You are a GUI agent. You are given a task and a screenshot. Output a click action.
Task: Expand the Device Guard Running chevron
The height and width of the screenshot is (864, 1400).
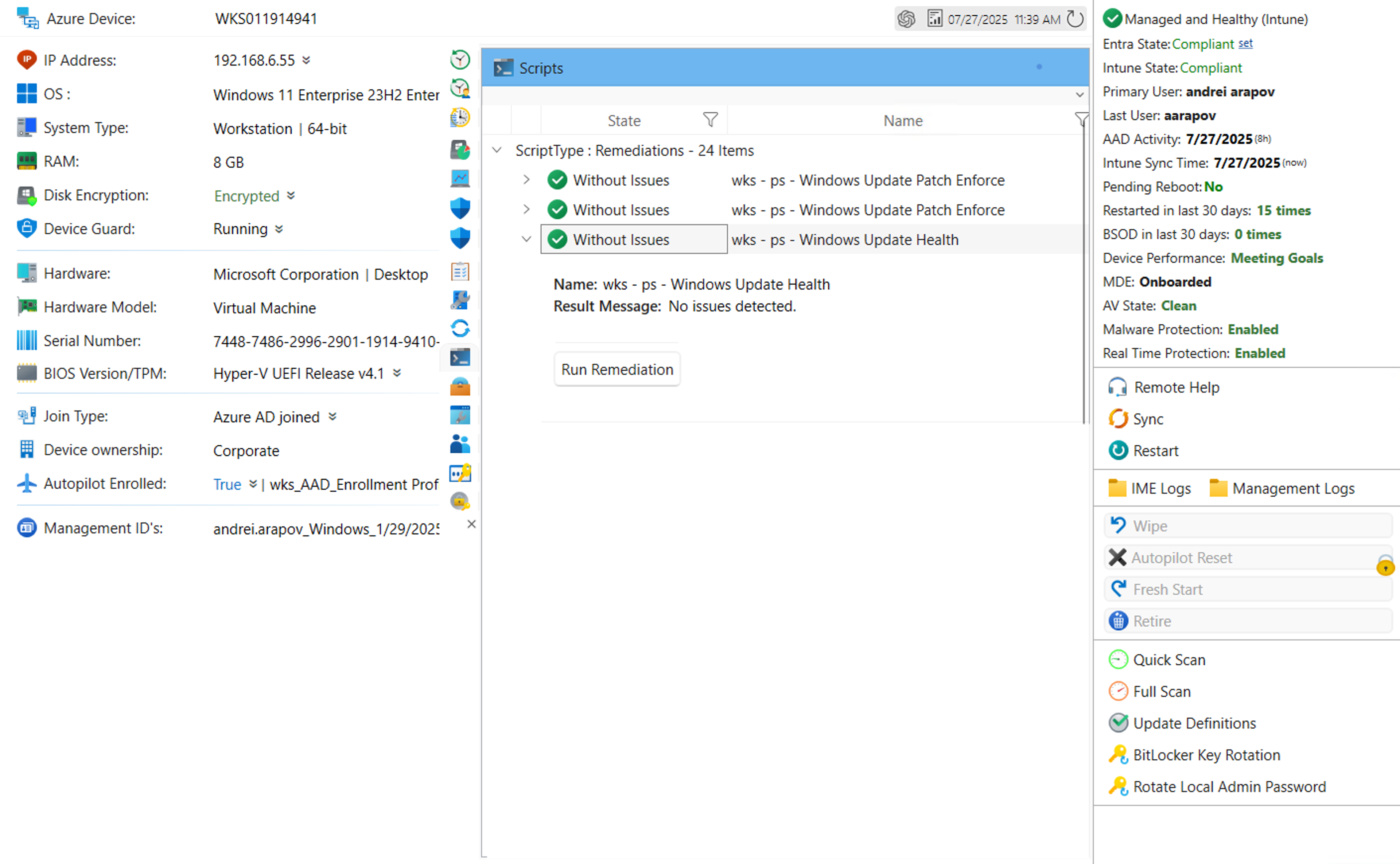[279, 229]
